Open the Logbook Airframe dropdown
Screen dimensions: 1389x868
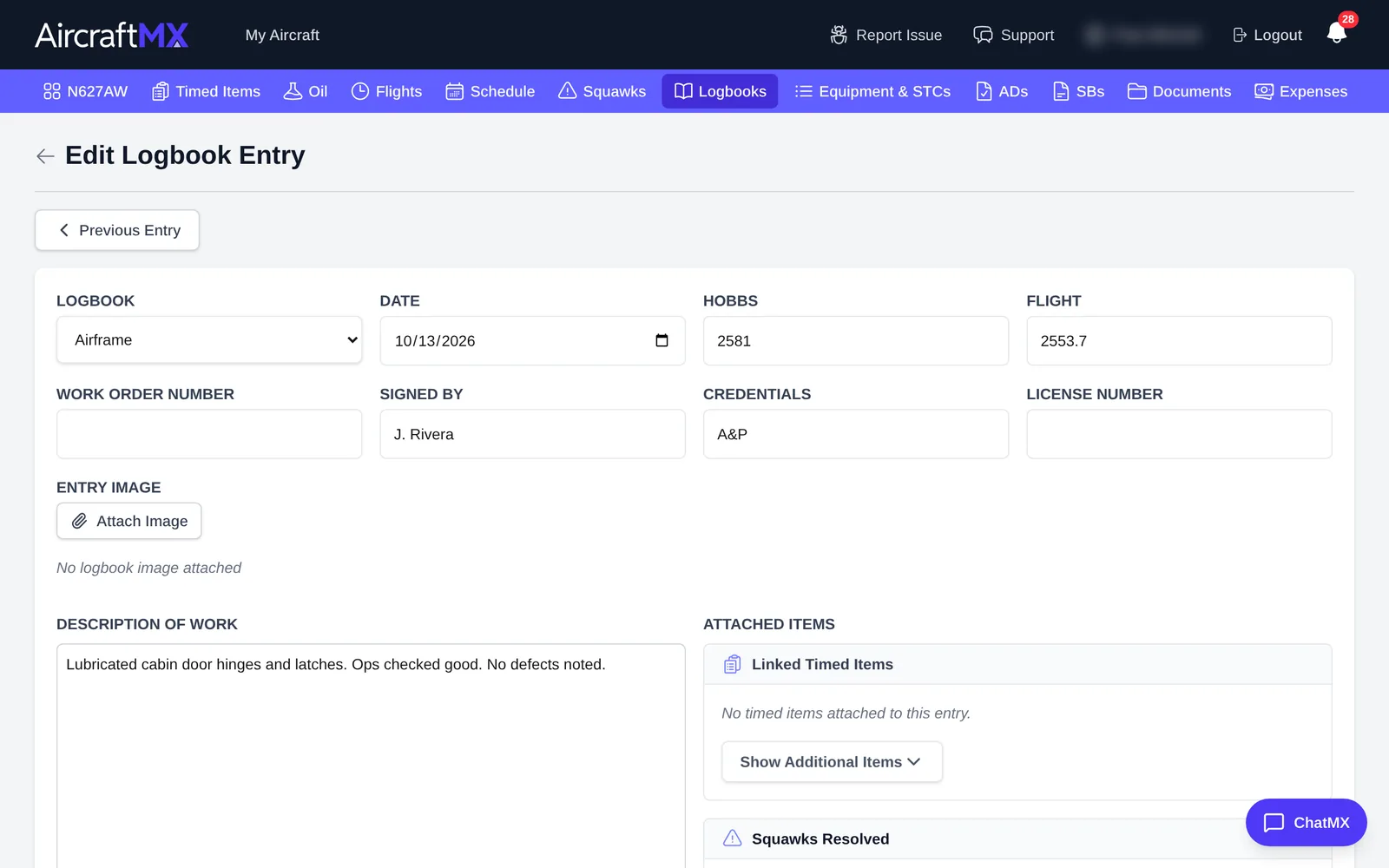pos(209,340)
